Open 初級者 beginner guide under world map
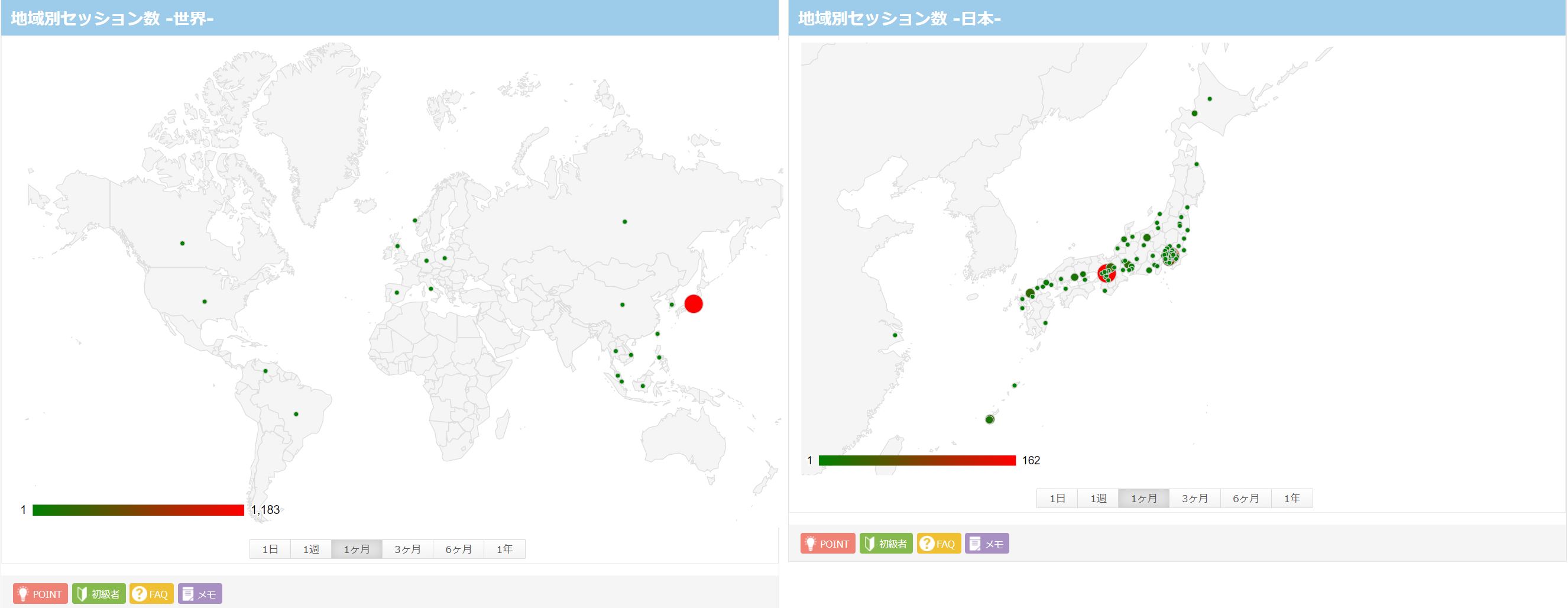 [99, 593]
